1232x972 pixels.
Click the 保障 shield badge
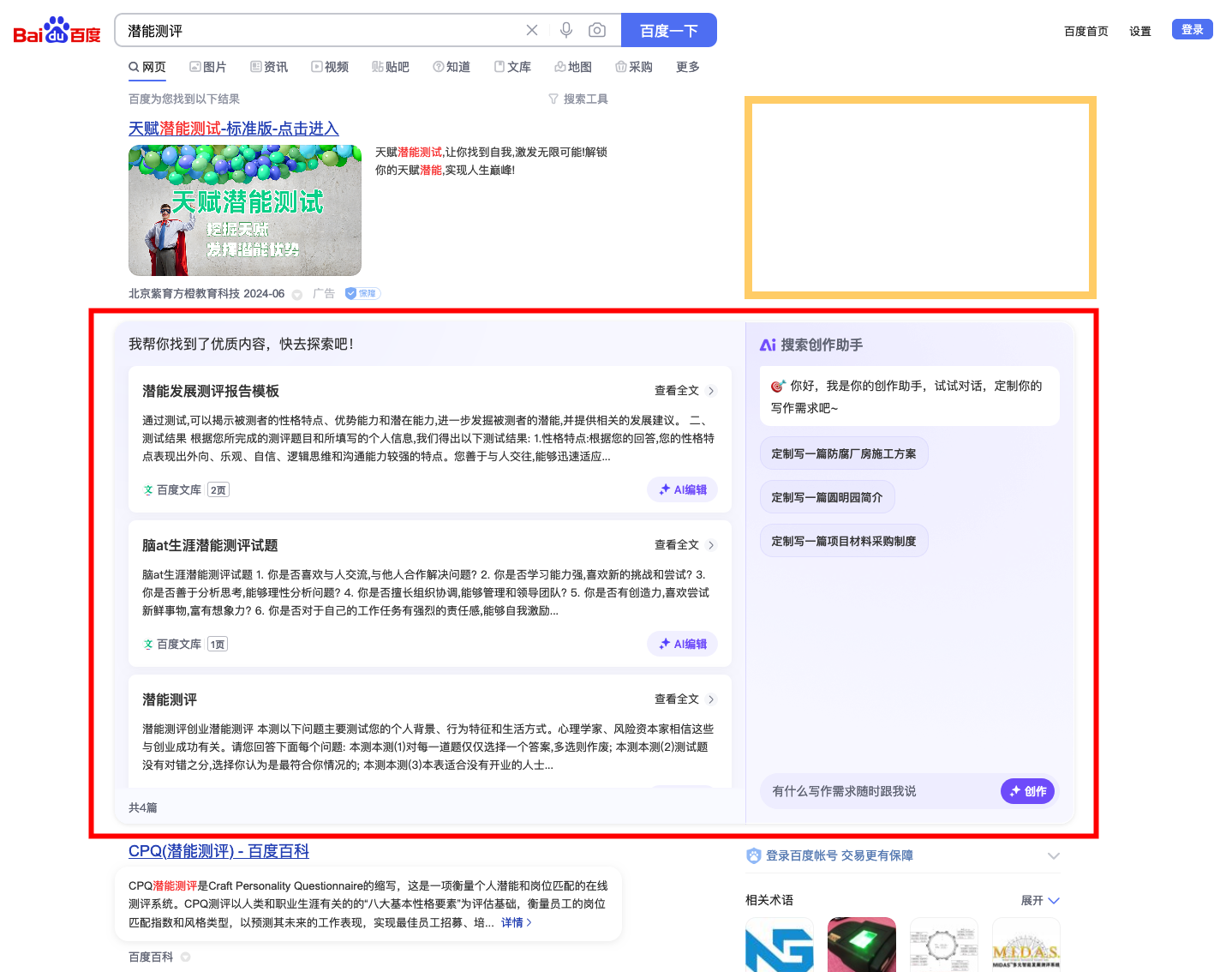coord(362,293)
